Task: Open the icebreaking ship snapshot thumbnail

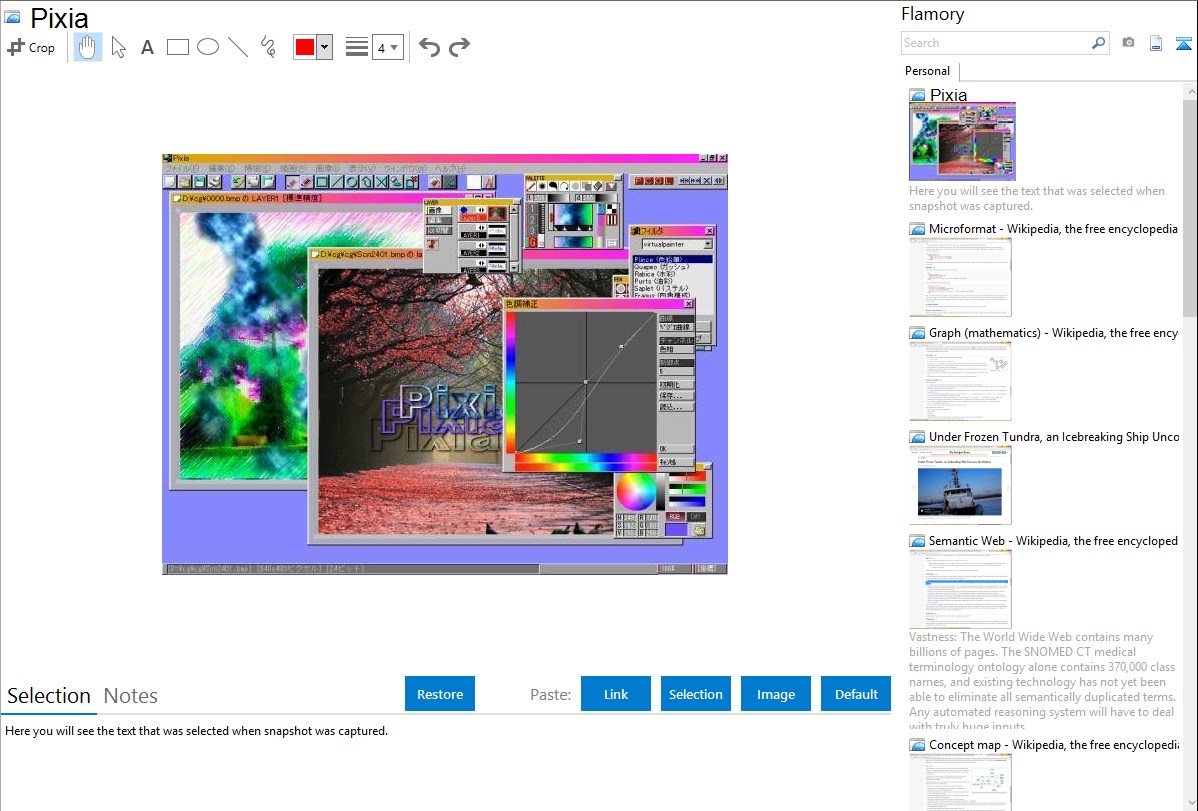Action: [x=960, y=485]
